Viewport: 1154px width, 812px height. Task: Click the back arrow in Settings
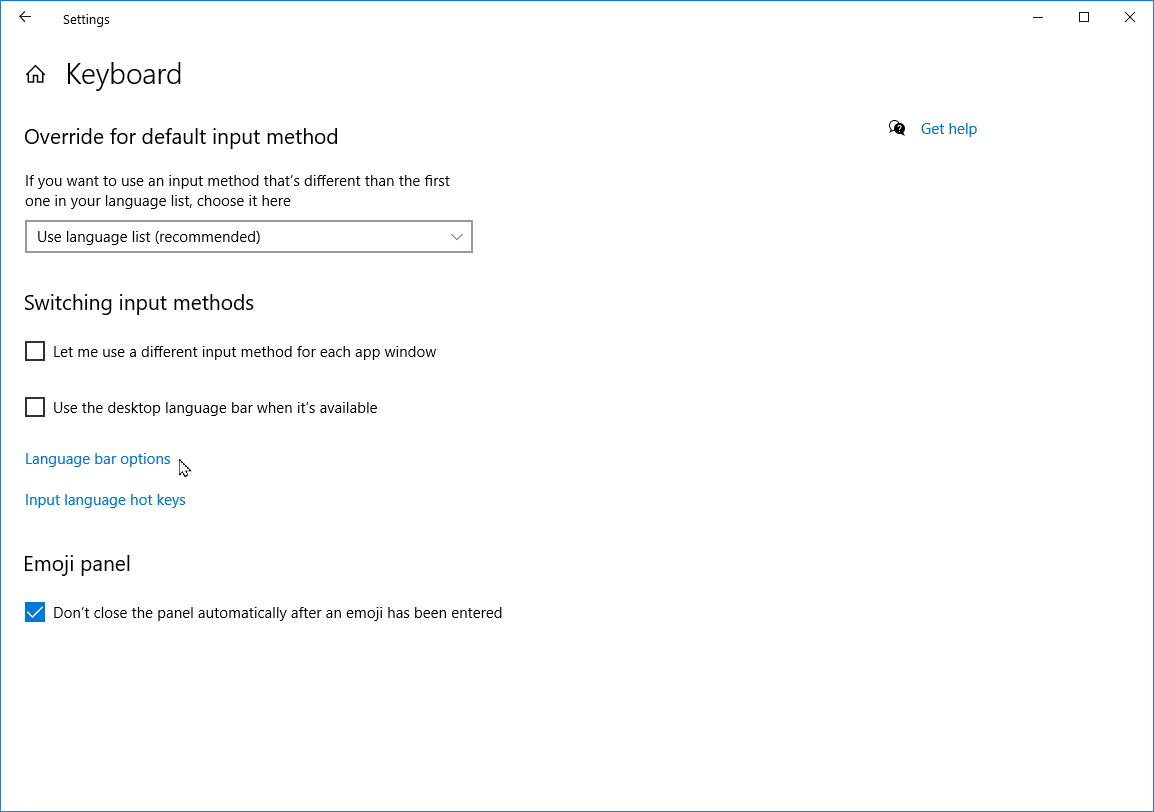[x=25, y=18]
